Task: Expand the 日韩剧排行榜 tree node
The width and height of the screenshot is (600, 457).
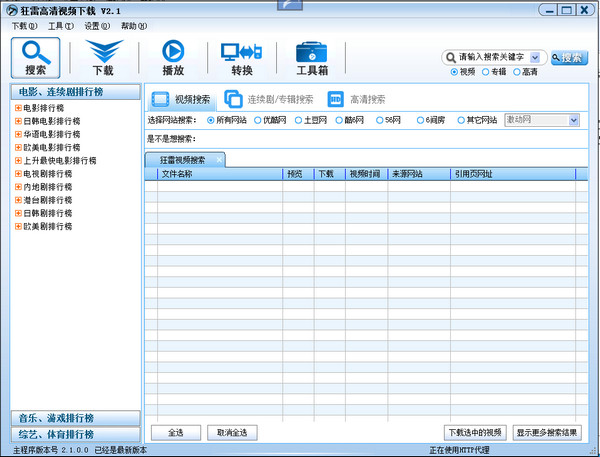Action: point(18,213)
